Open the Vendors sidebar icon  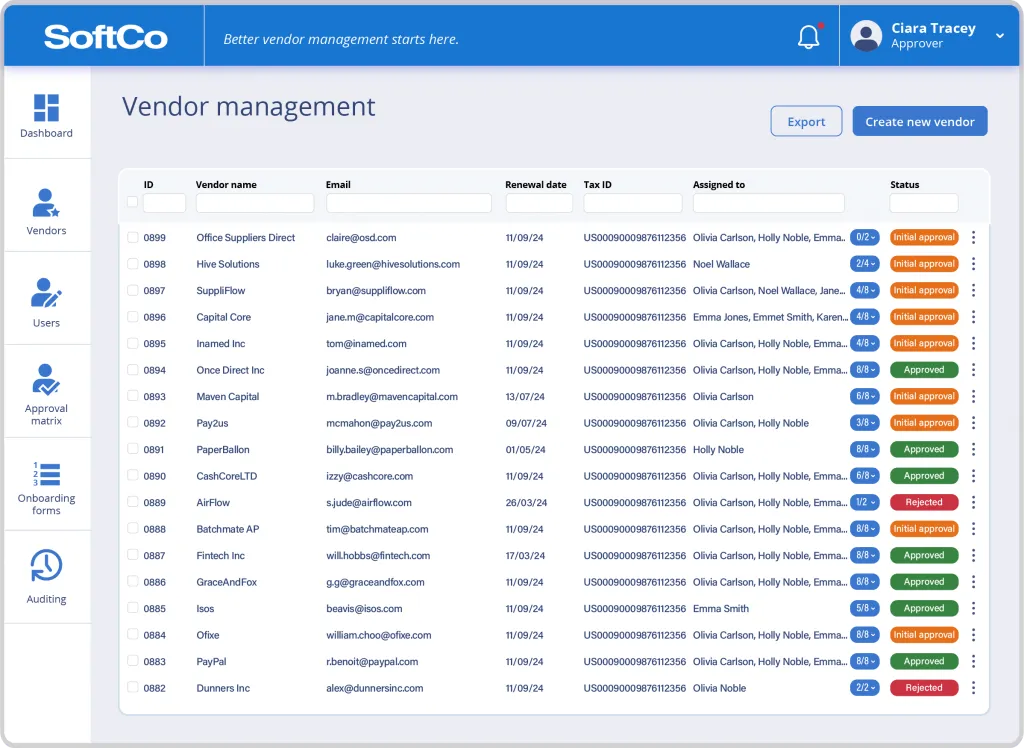pos(46,202)
